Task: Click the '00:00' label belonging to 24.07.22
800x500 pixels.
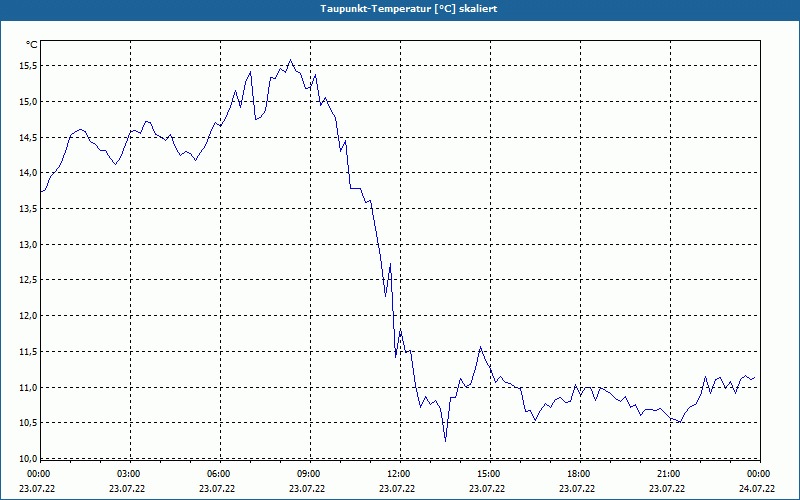Action: pyautogui.click(x=759, y=474)
